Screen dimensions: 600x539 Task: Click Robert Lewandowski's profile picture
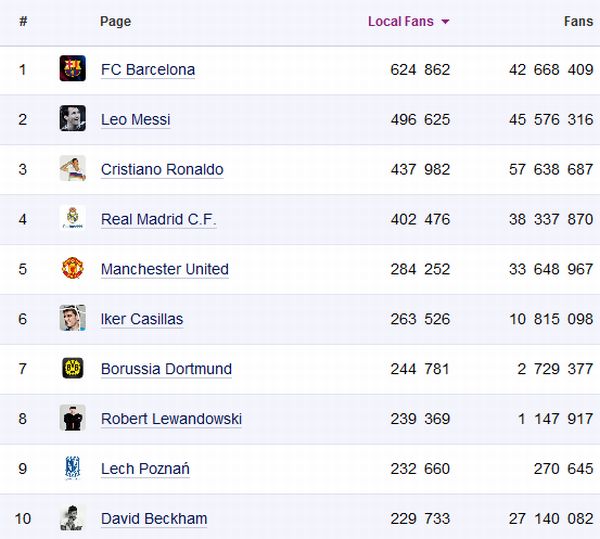click(x=72, y=418)
